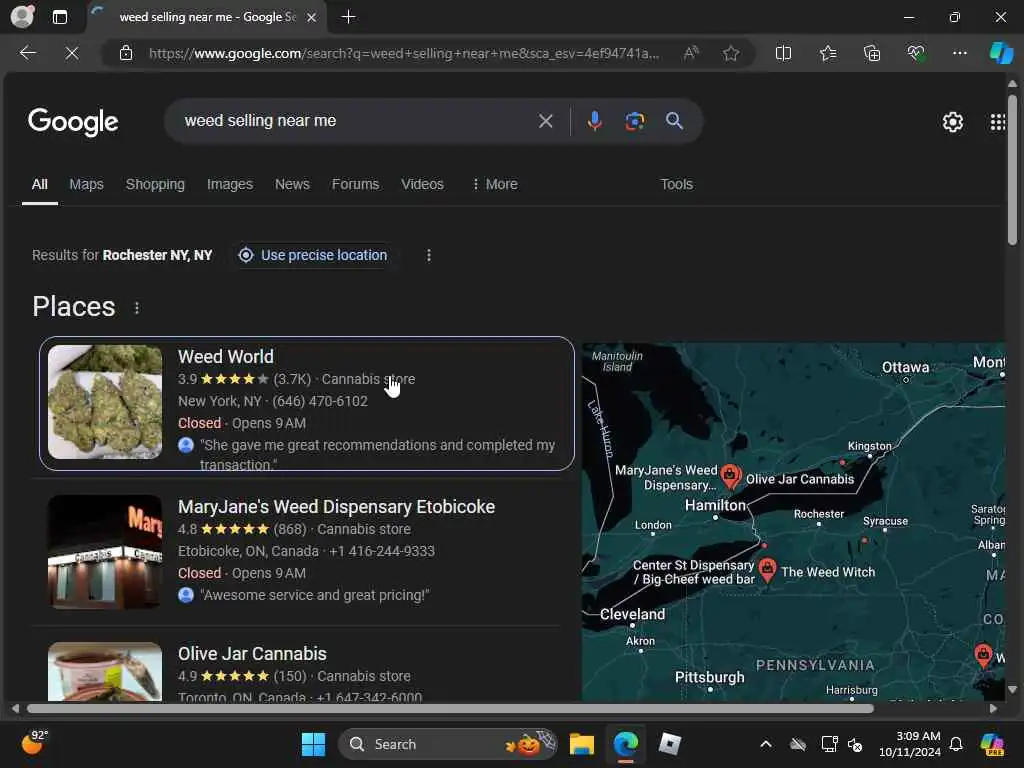Open notifications bell in taskbar
The width and height of the screenshot is (1024, 768).
point(956,744)
